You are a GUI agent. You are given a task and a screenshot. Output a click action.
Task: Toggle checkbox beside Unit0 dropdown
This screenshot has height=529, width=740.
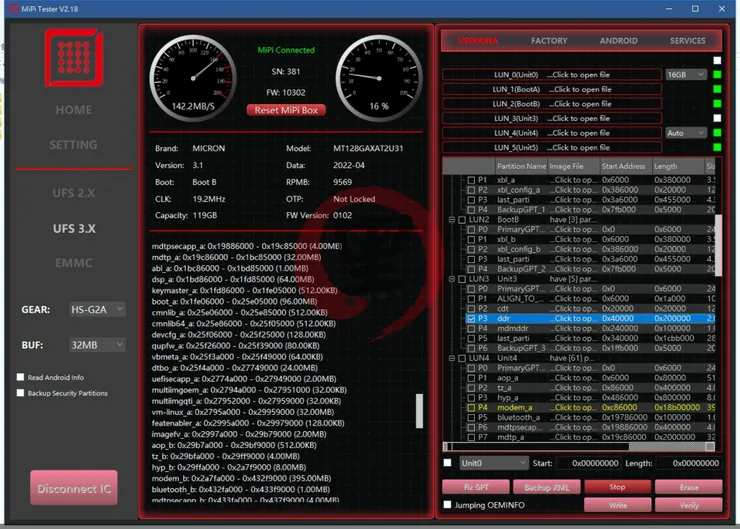pyautogui.click(x=447, y=462)
